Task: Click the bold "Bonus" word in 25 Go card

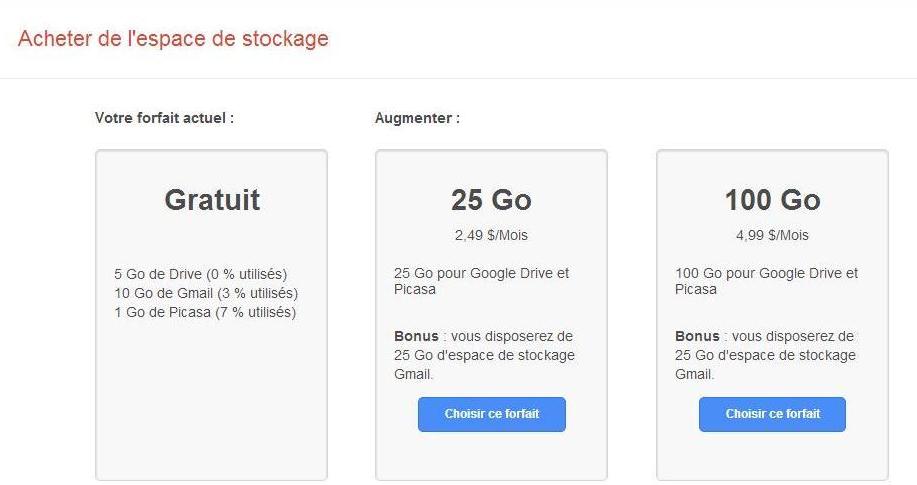Action: pos(416,336)
